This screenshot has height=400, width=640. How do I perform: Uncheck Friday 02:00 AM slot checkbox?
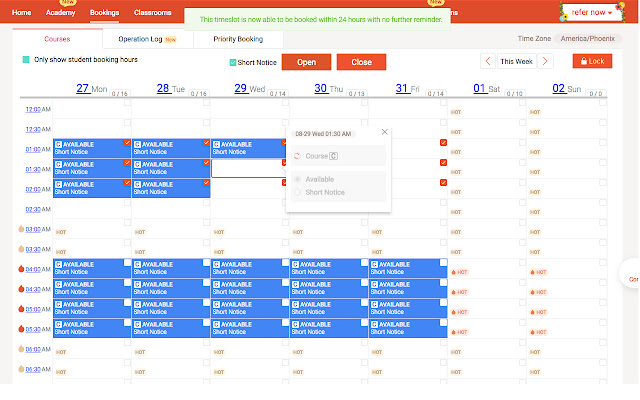pyautogui.click(x=443, y=182)
